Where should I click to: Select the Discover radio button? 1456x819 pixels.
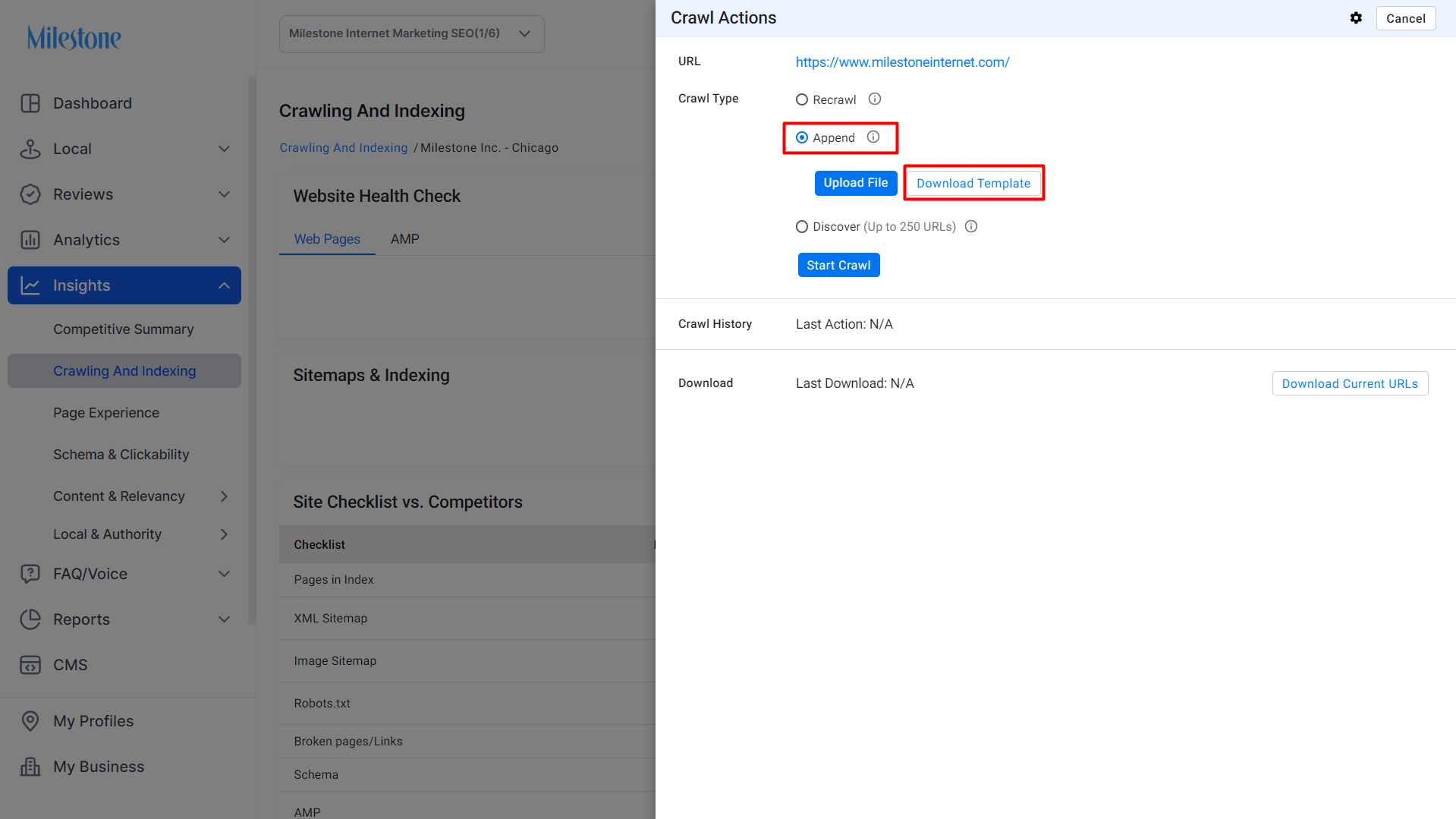(802, 226)
